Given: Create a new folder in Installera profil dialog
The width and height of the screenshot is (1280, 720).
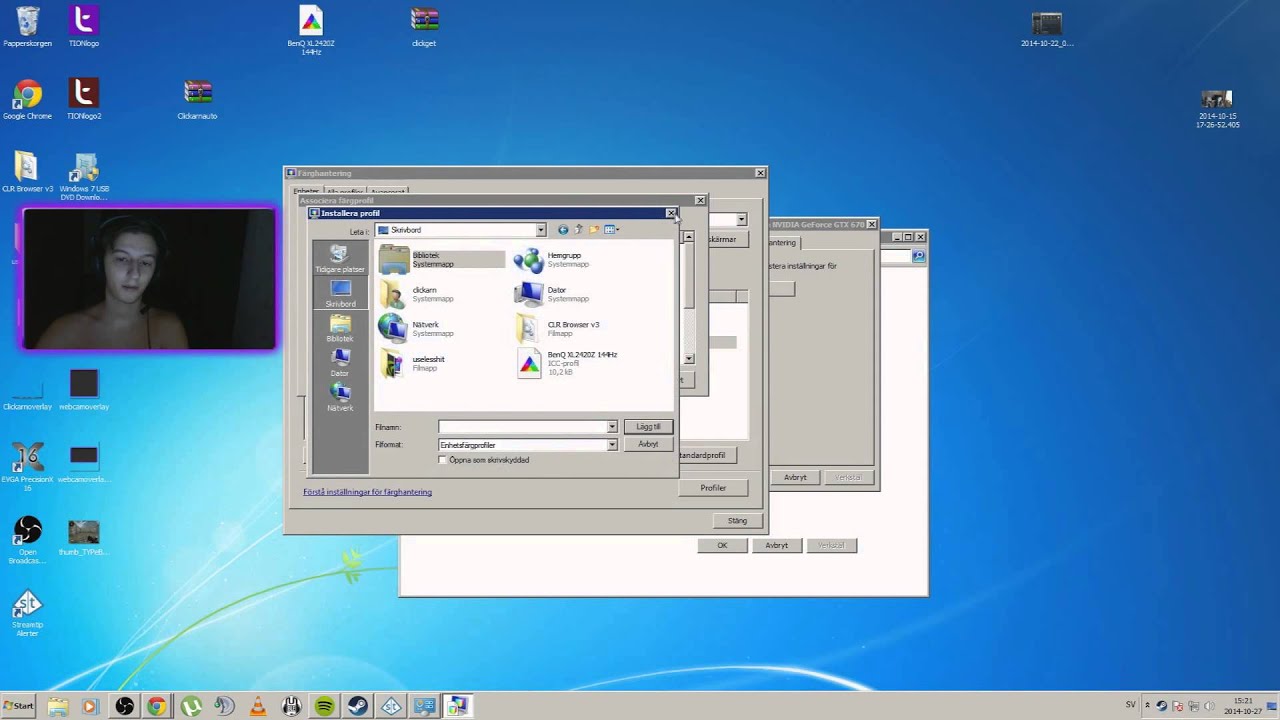Looking at the screenshot, I should coord(593,230).
